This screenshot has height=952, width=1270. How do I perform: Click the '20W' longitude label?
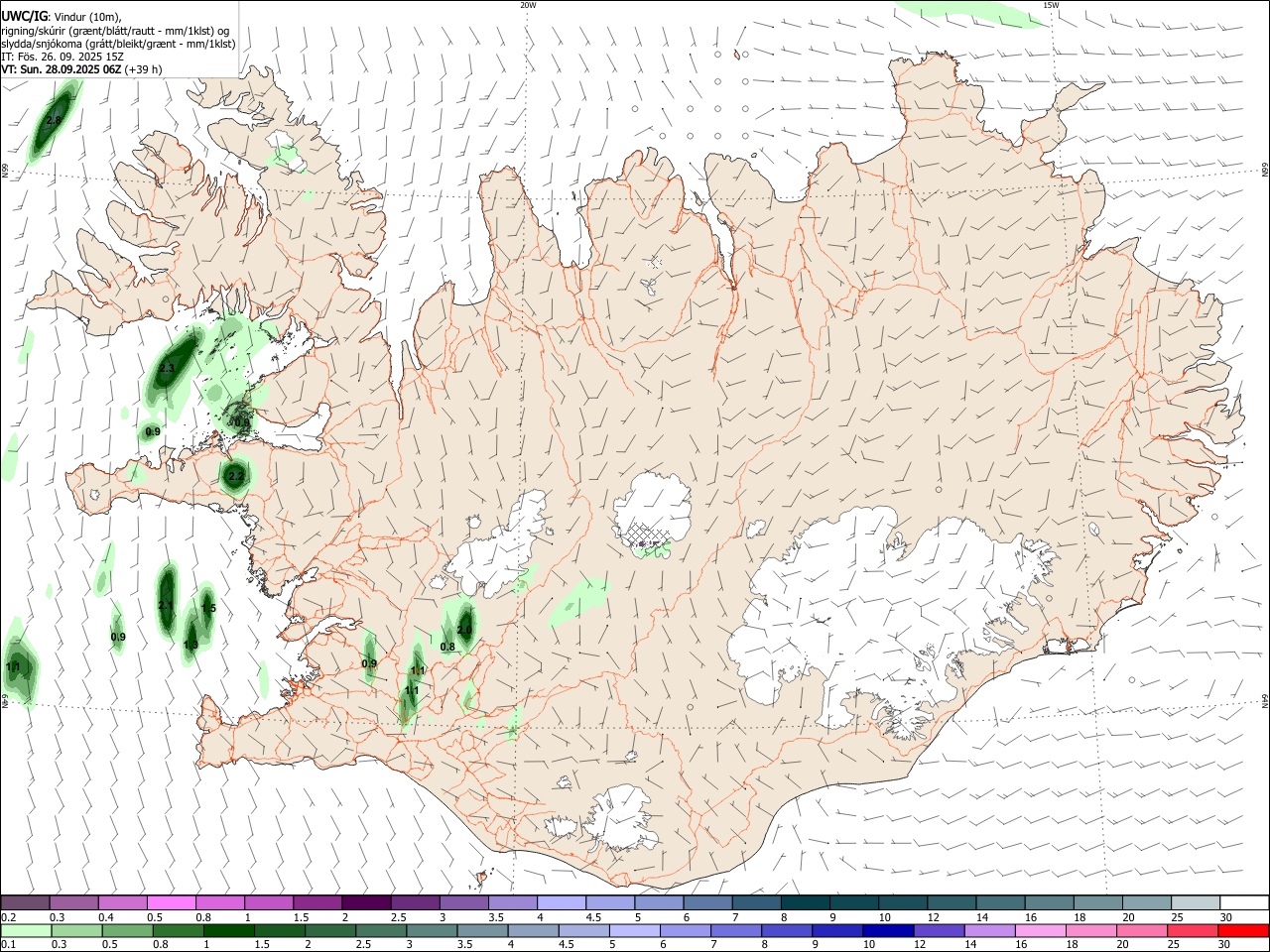click(528, 5)
